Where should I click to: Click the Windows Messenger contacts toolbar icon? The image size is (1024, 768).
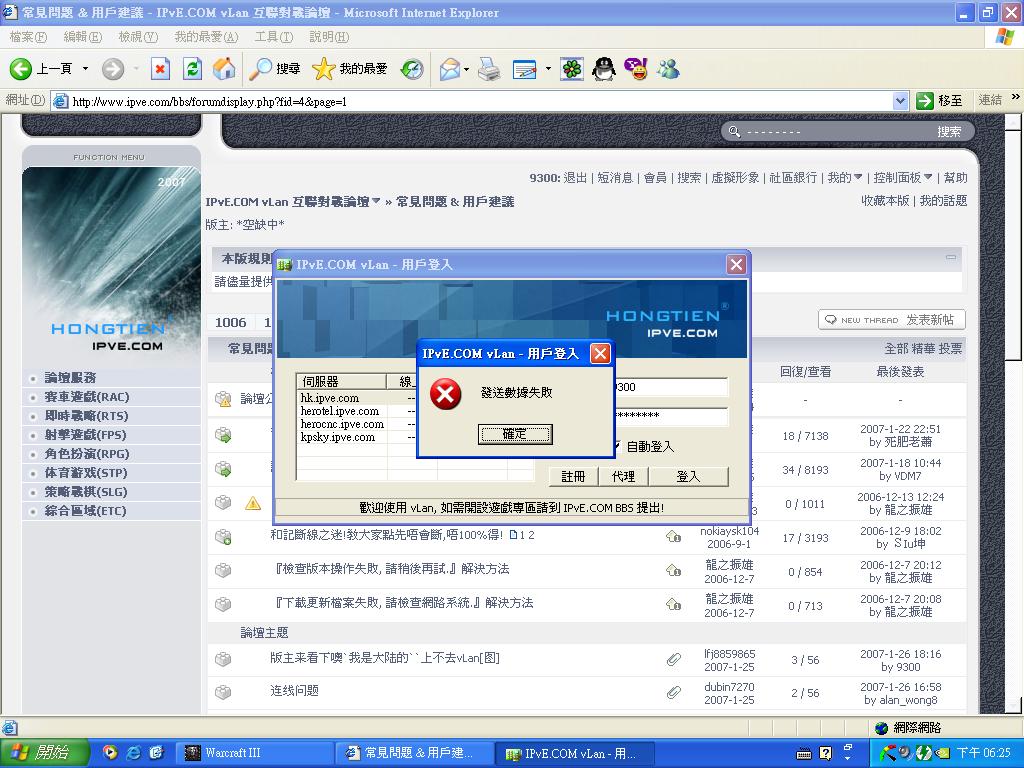pyautogui.click(x=668, y=69)
